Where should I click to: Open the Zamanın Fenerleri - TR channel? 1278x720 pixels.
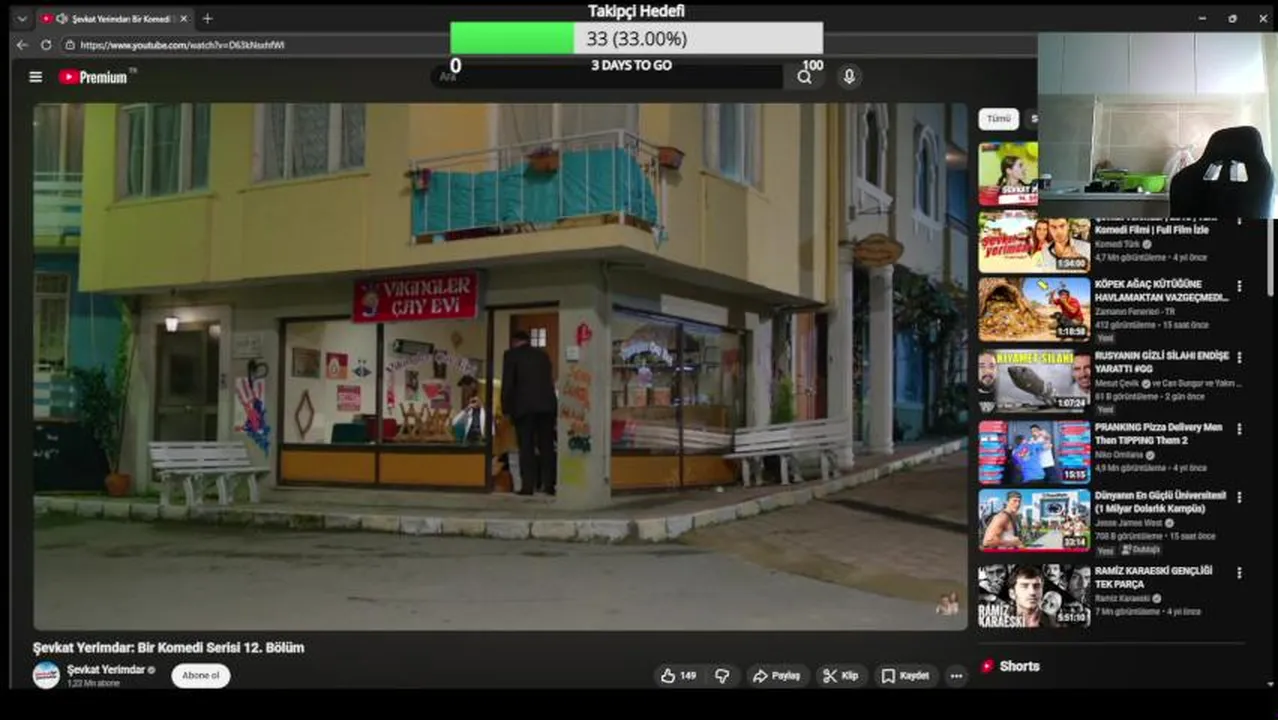point(1135,312)
